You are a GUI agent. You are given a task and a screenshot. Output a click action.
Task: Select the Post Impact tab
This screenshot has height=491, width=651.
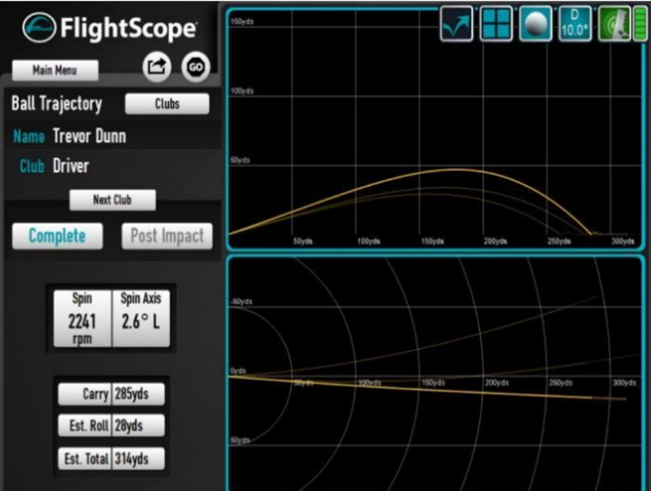167,236
